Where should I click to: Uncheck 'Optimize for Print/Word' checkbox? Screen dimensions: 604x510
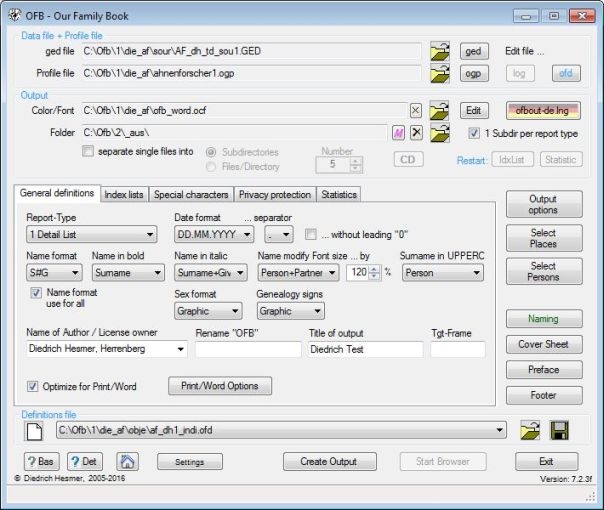click(33, 385)
